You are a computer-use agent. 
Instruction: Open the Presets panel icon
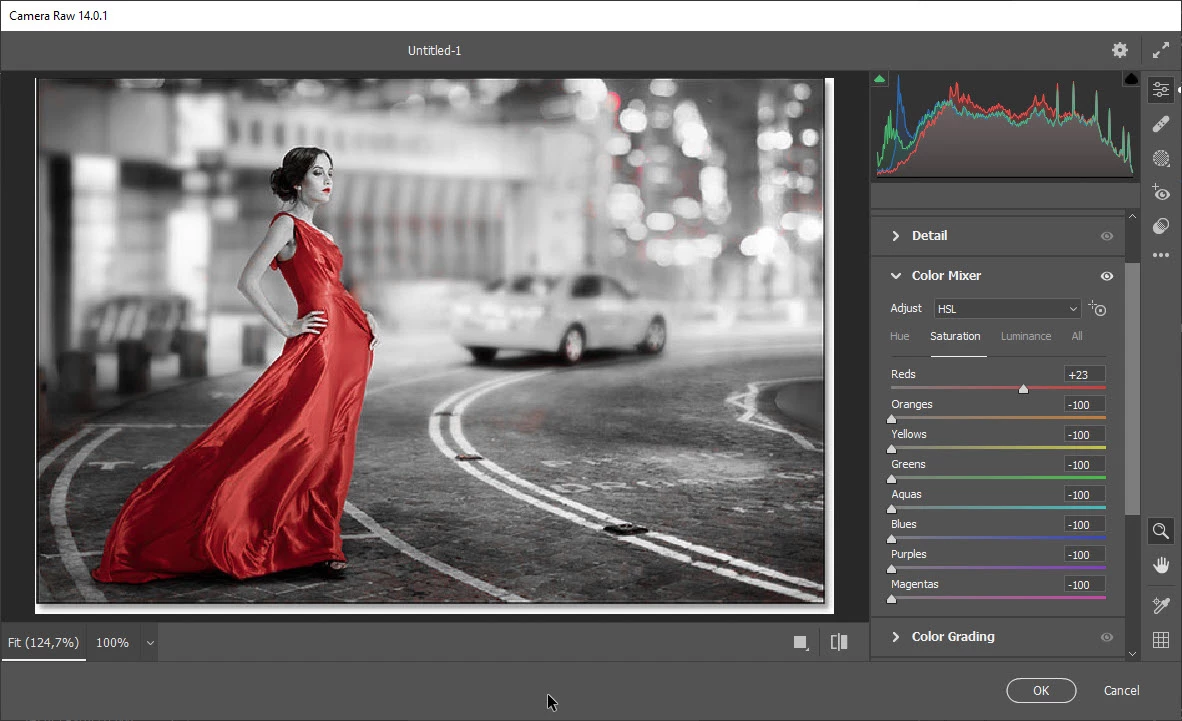pyautogui.click(x=1161, y=226)
